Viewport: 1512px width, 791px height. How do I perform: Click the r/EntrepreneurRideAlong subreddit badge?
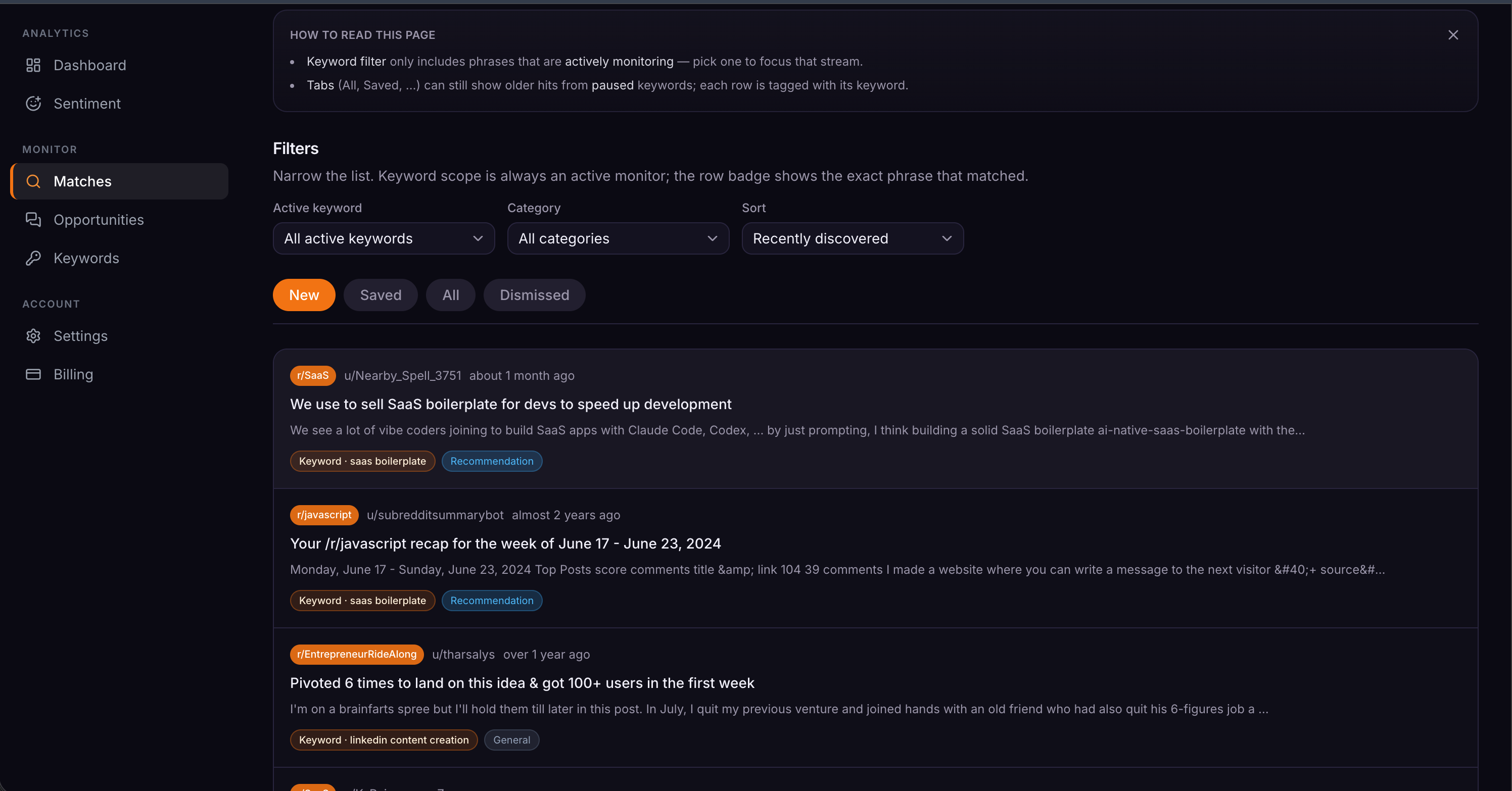pos(357,654)
